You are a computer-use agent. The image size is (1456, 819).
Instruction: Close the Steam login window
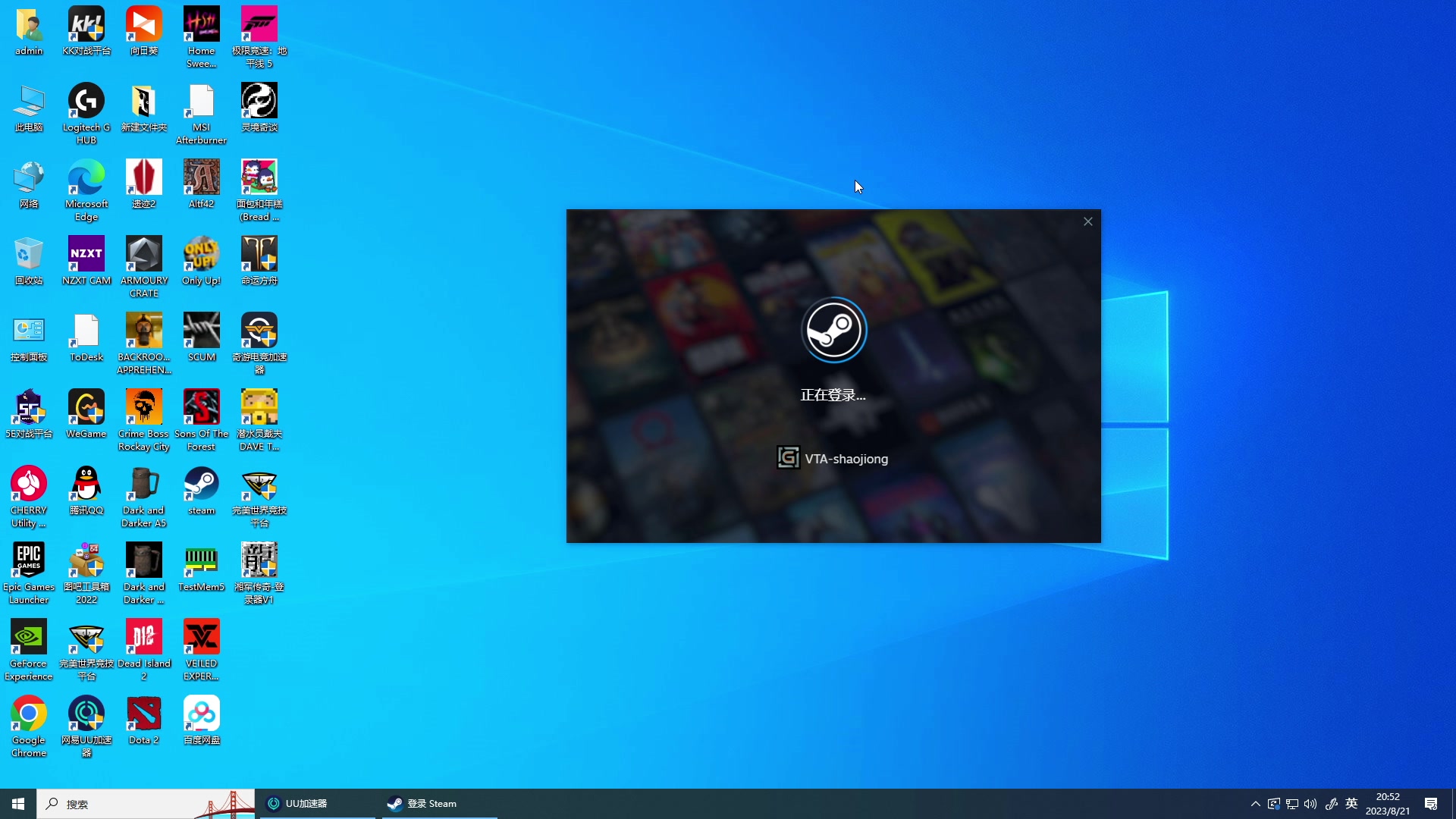[1087, 221]
